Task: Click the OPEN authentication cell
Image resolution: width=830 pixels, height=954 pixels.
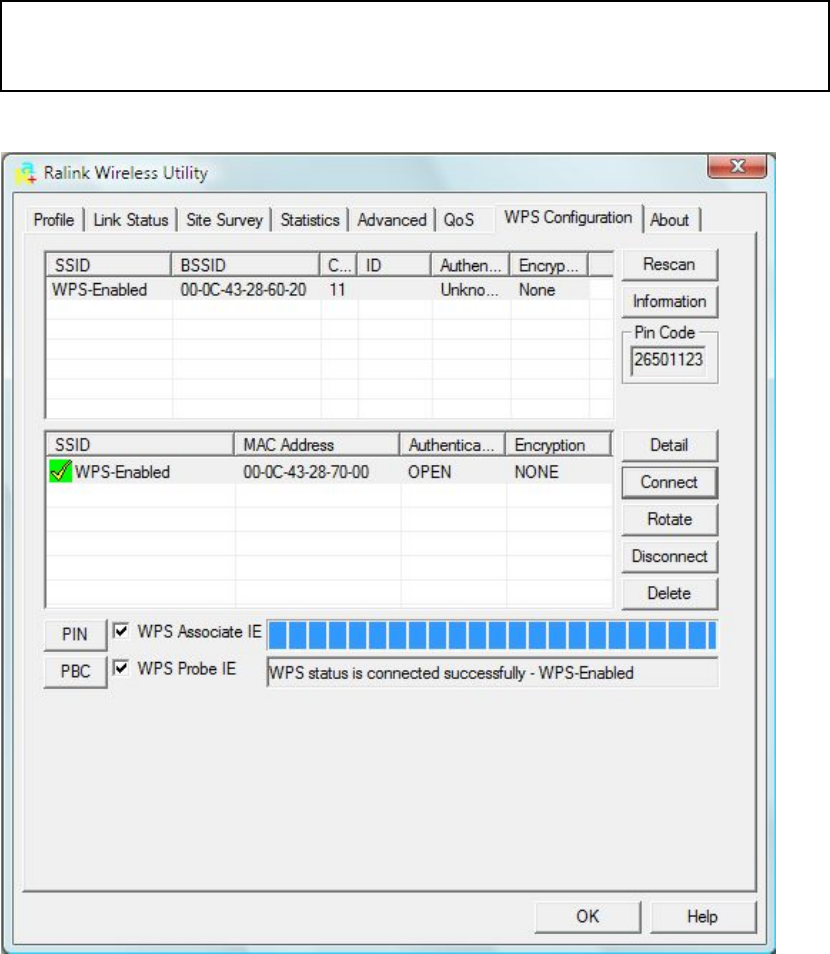Action: 430,472
